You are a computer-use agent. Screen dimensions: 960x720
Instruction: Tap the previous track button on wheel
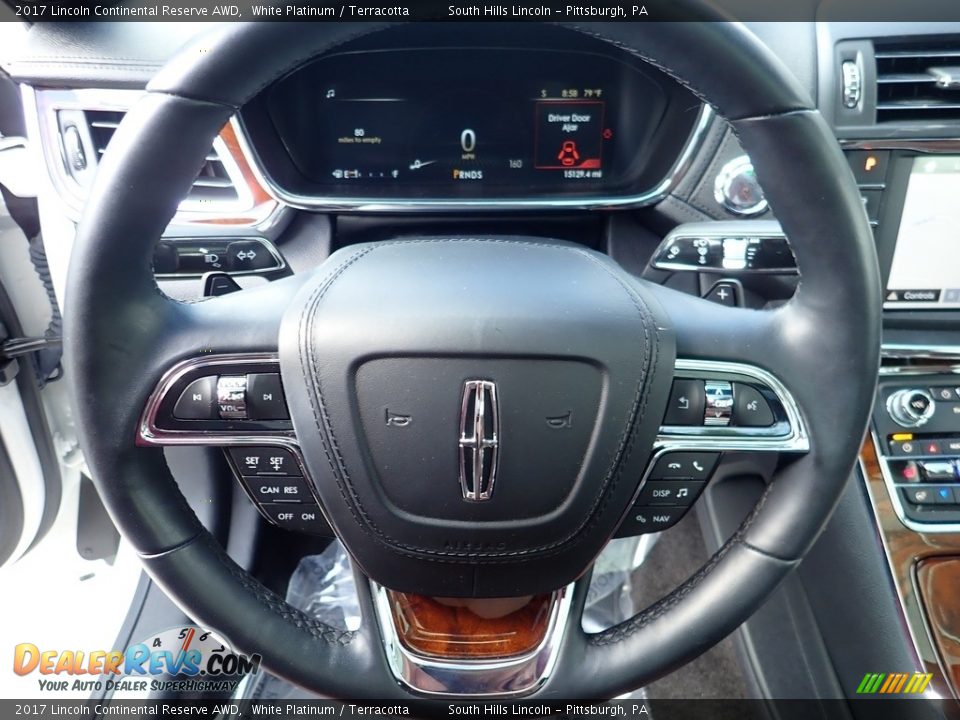tap(196, 398)
